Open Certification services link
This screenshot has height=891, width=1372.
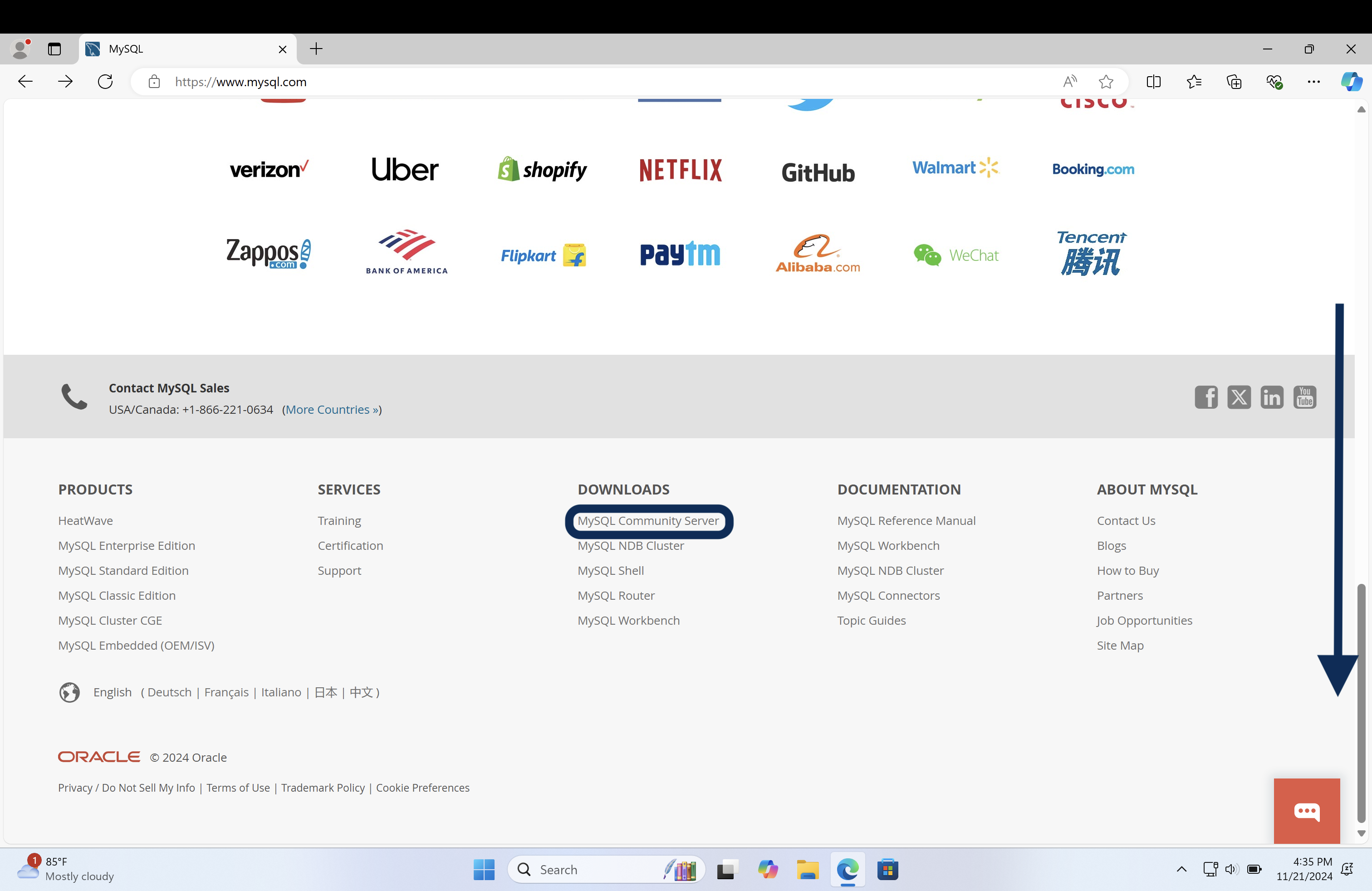click(350, 545)
